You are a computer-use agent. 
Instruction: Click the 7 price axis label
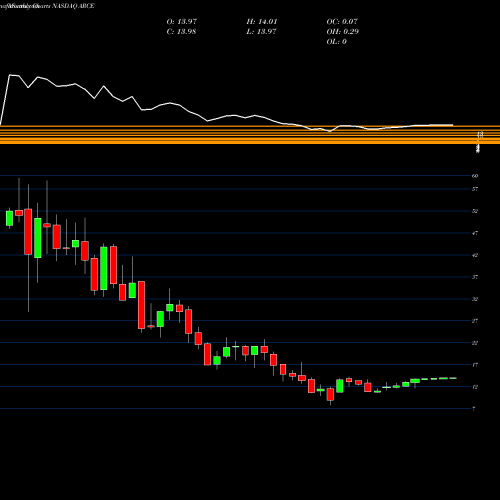pyautogui.click(x=474, y=409)
